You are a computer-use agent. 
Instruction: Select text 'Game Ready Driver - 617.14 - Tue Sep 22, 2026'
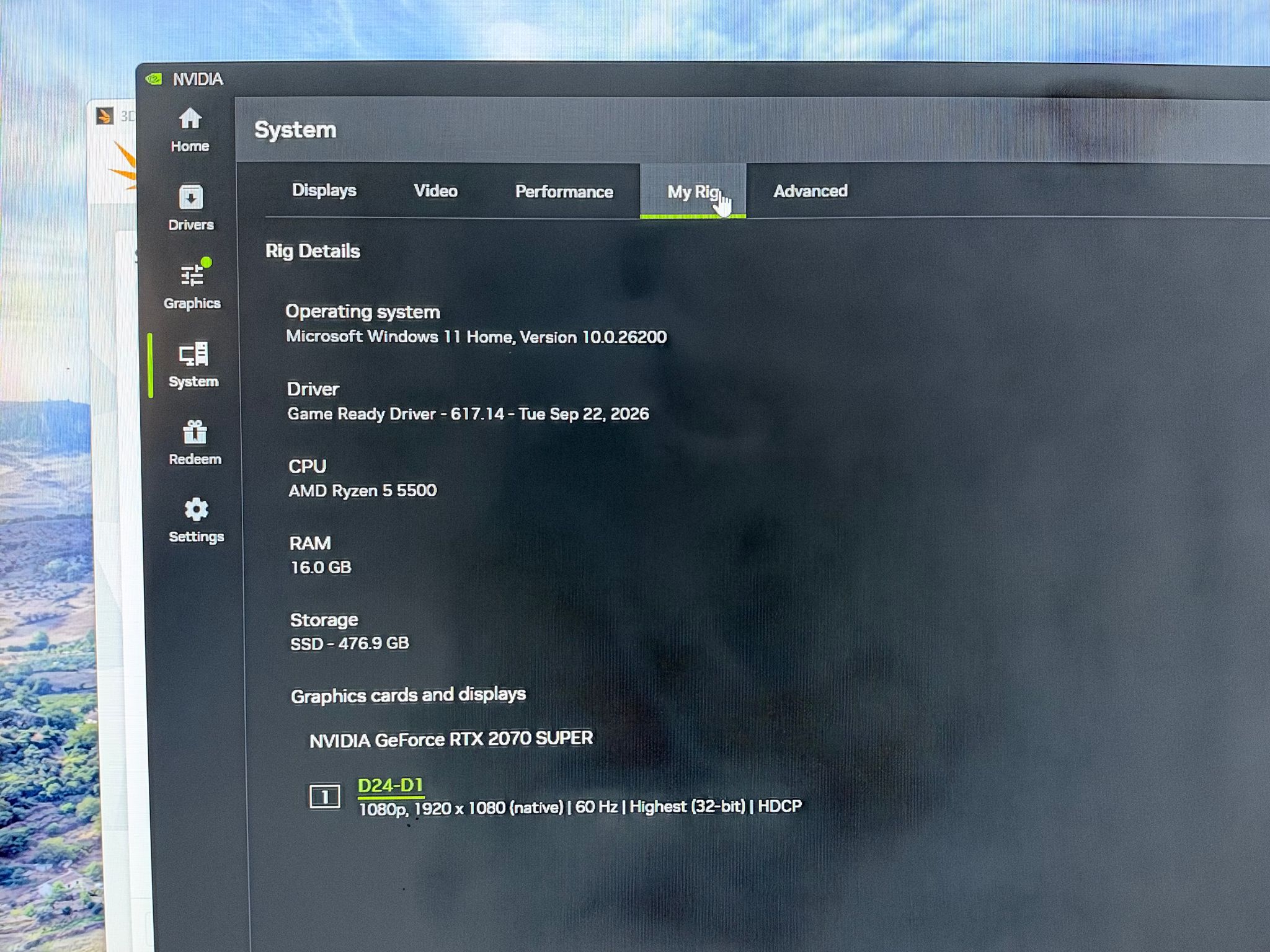click(x=468, y=414)
